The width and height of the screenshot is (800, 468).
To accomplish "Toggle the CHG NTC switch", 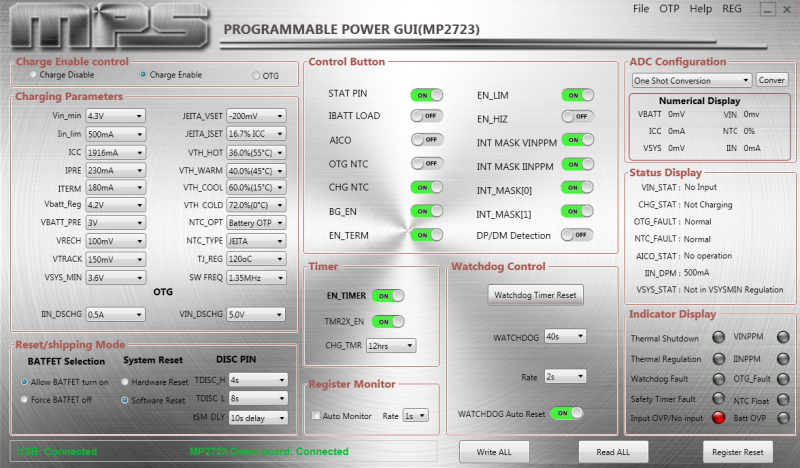I will (x=427, y=187).
